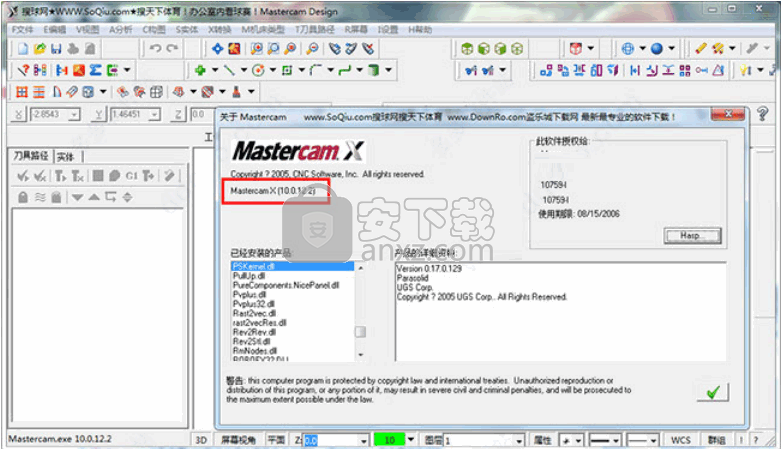Click the question-mark help icon beside dialog

[762, 114]
